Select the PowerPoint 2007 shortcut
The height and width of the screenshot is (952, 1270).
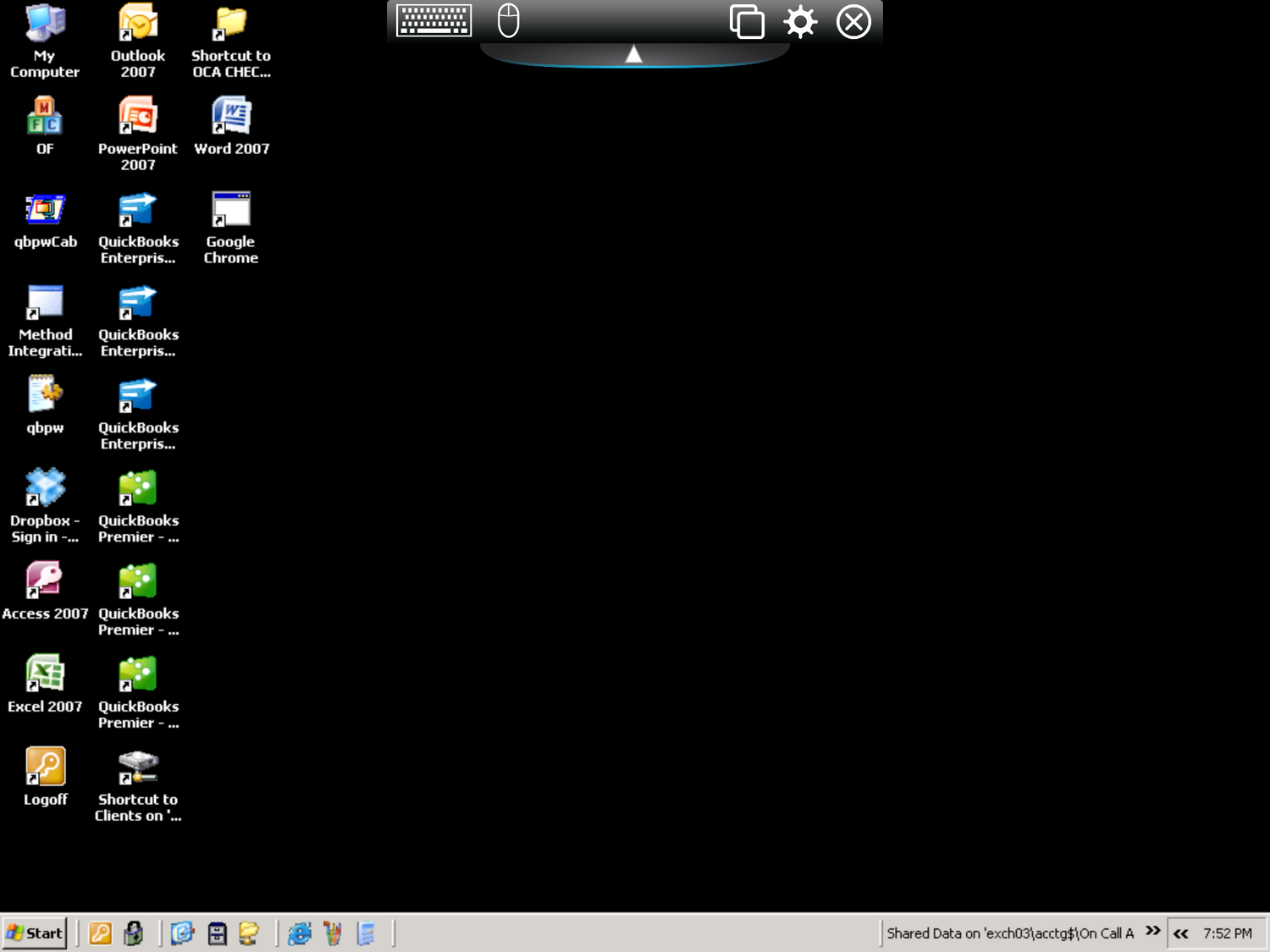(138, 135)
